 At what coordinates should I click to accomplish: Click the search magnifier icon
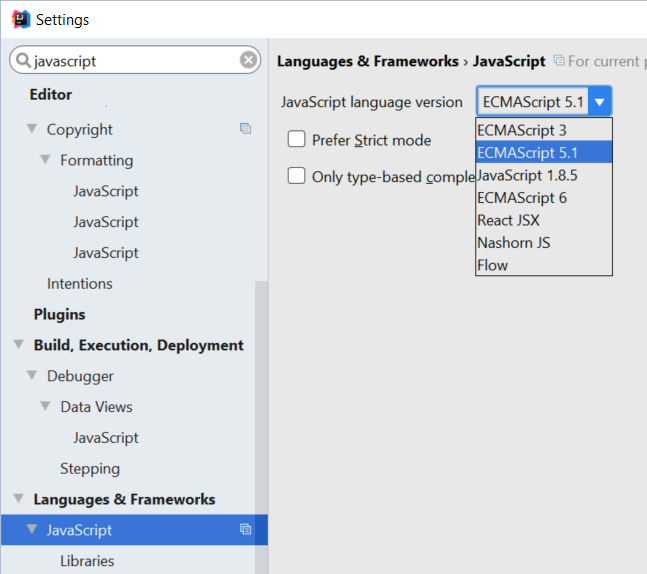pos(22,61)
